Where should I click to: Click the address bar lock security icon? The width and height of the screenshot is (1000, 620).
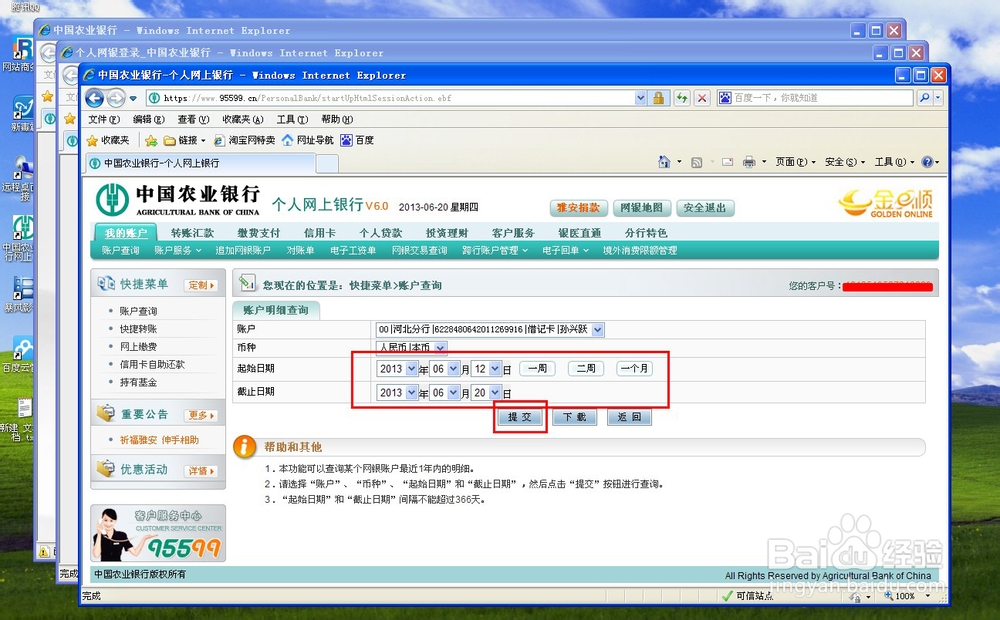(x=658, y=98)
